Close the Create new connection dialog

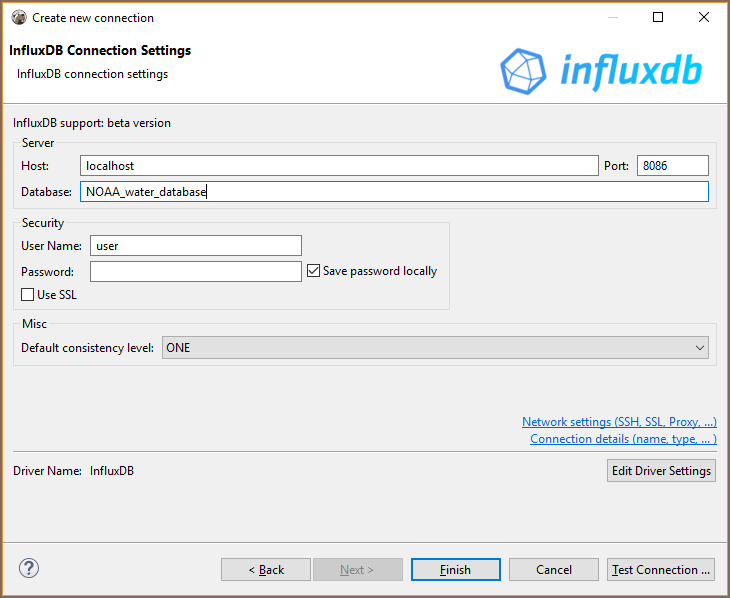coord(704,17)
